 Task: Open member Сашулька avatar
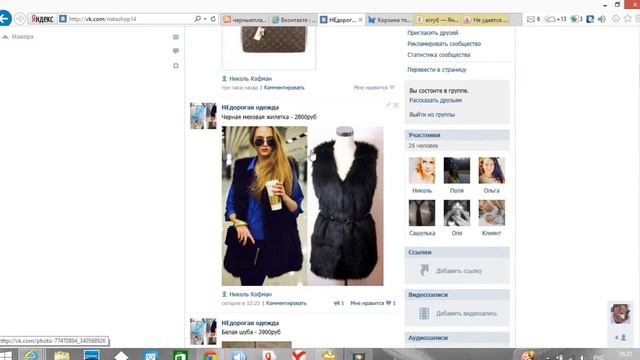coord(422,213)
